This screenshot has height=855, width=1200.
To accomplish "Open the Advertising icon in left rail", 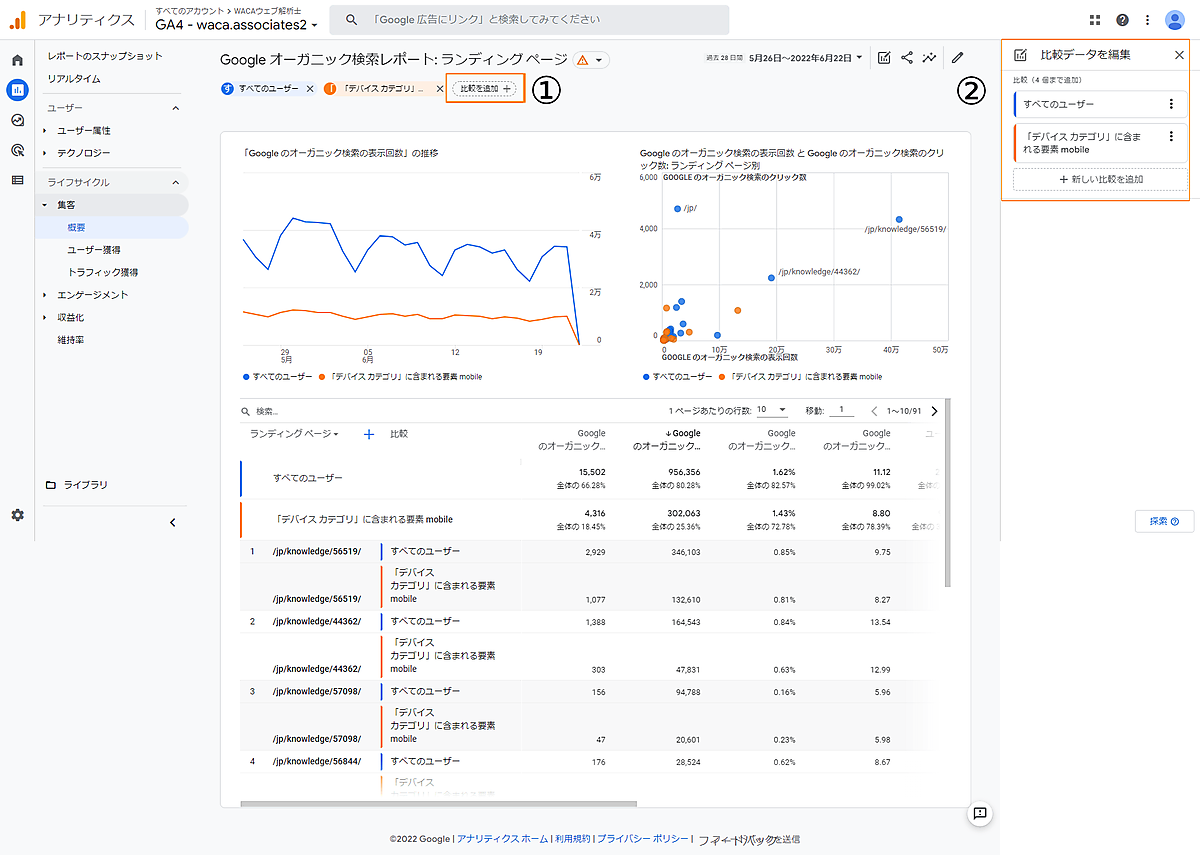I will click(x=17, y=150).
